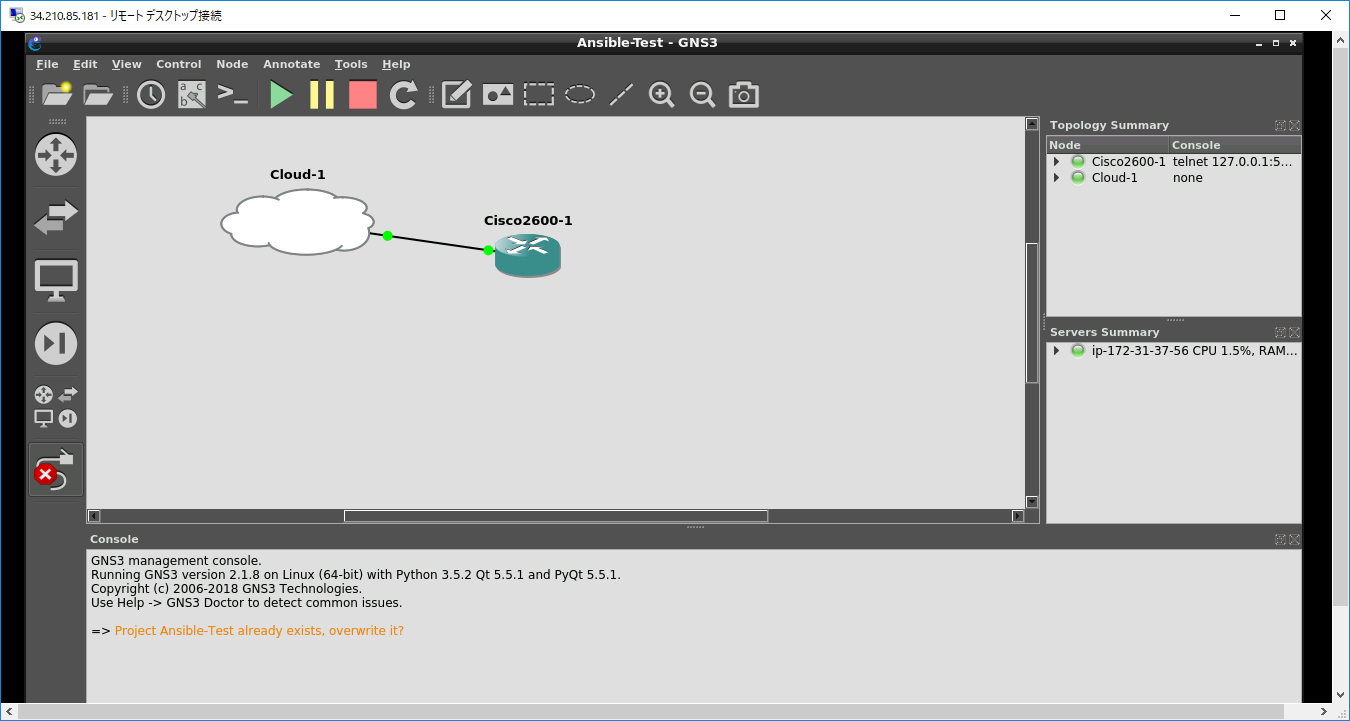Screen dimensions: 1350x721
Task: Expand the ip-172-31-37-56 server entry
Action: [x=1057, y=351]
